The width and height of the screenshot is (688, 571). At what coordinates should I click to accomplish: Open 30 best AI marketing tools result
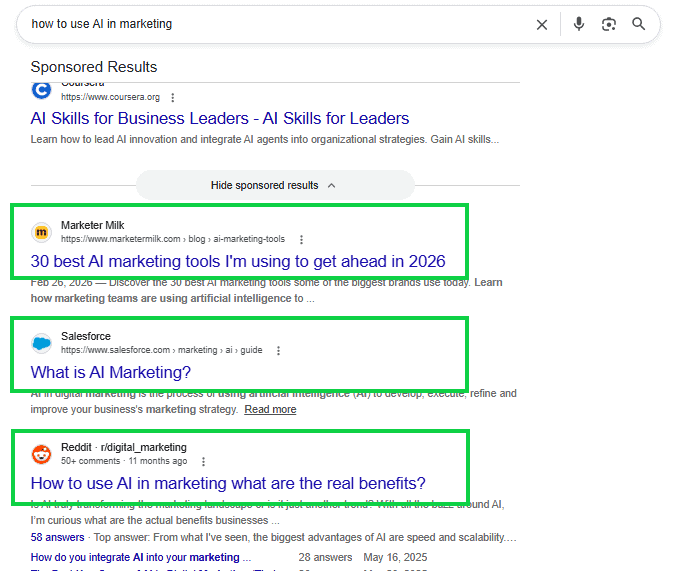click(x=238, y=262)
